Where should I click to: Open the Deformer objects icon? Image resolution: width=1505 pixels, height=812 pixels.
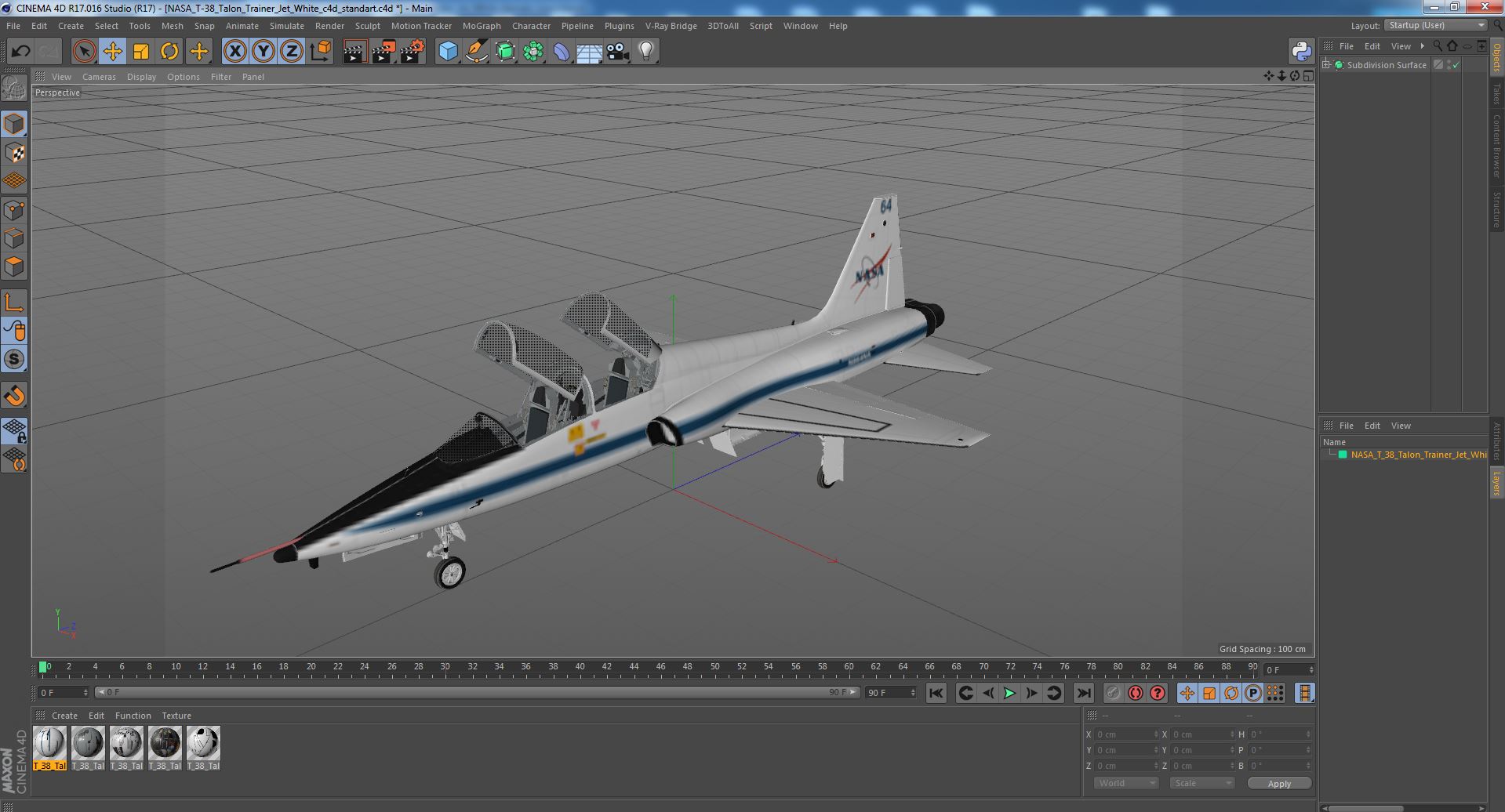[562, 52]
